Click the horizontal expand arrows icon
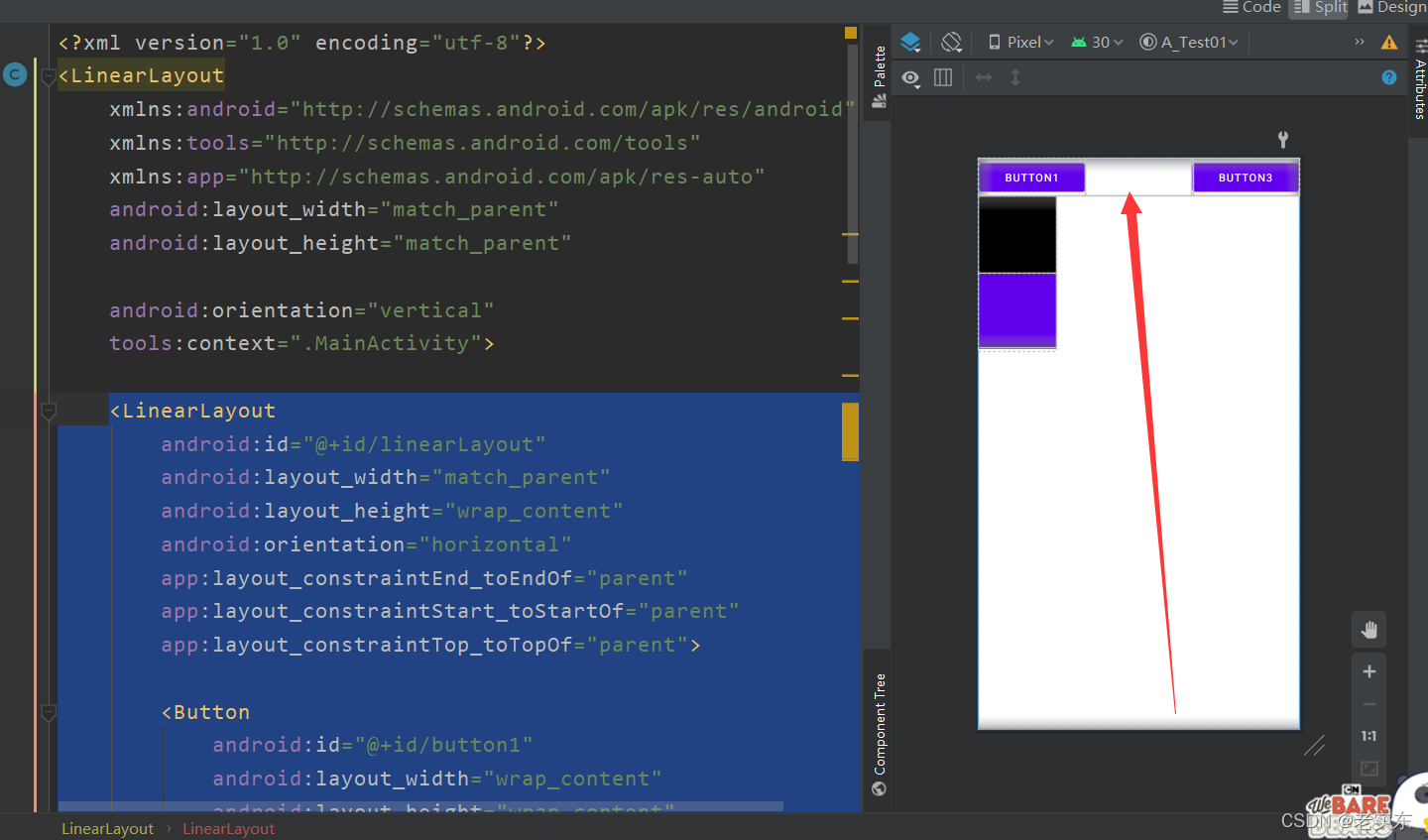Viewport: 1428px width, 840px height. click(984, 77)
